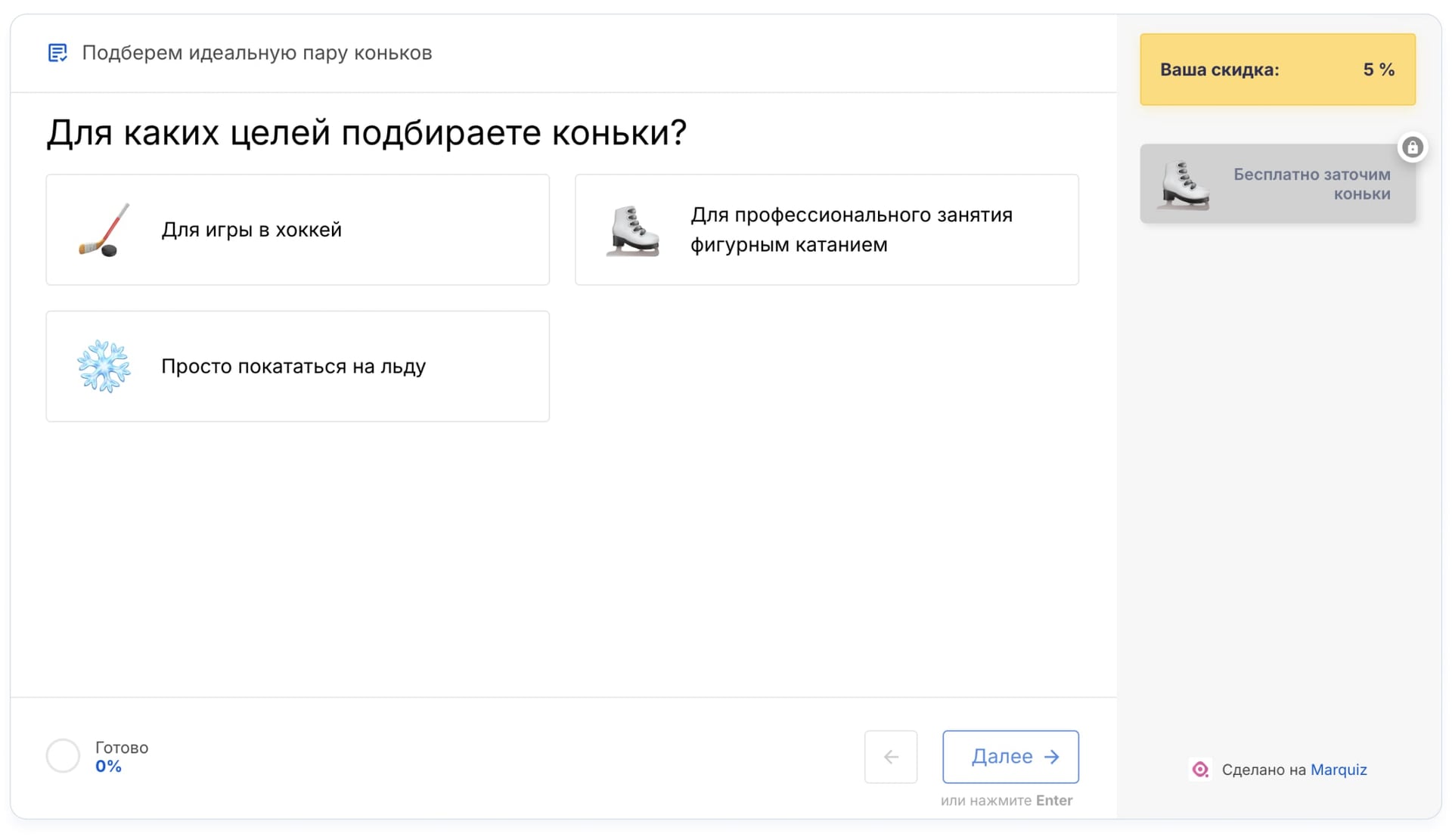Click the snowflake emoji icon
This screenshot has height=840, width=1452.
tap(104, 366)
